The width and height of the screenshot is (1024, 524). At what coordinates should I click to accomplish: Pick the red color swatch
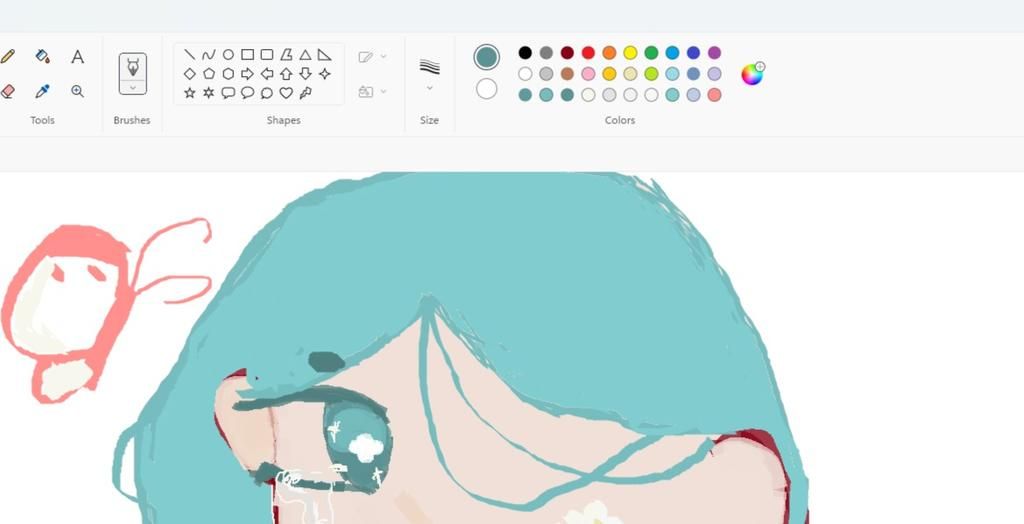click(x=588, y=52)
